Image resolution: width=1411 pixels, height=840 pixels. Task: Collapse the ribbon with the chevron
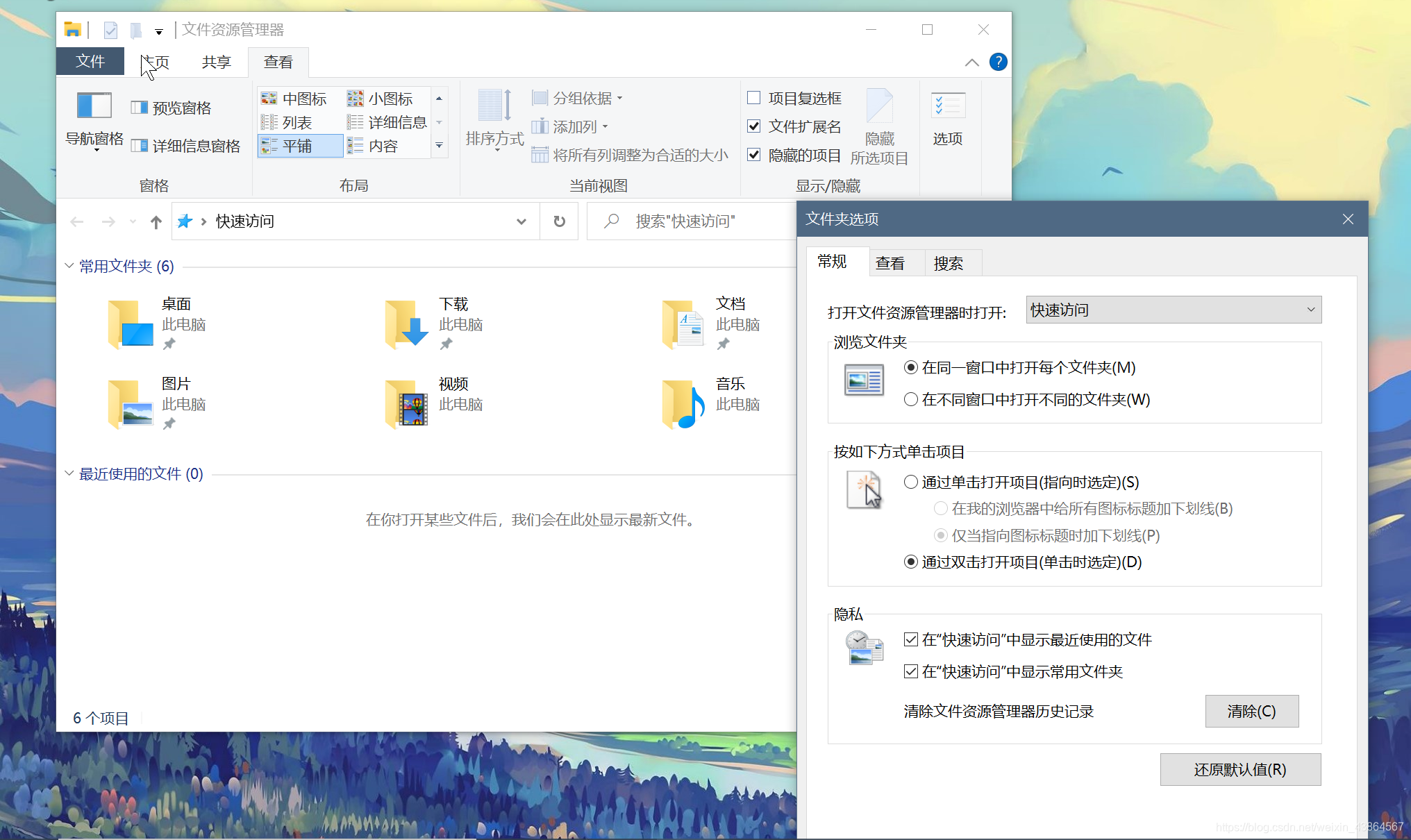click(x=971, y=62)
